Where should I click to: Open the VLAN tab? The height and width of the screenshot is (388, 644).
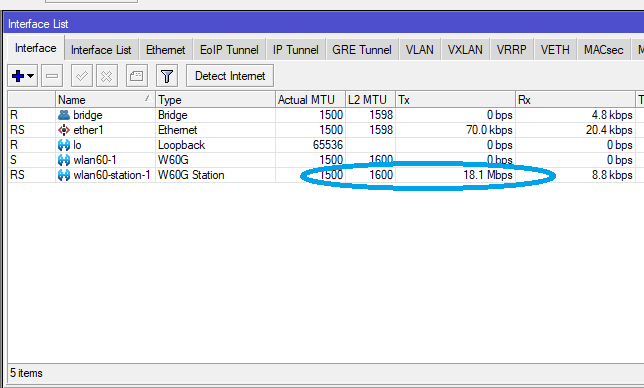pyautogui.click(x=420, y=50)
